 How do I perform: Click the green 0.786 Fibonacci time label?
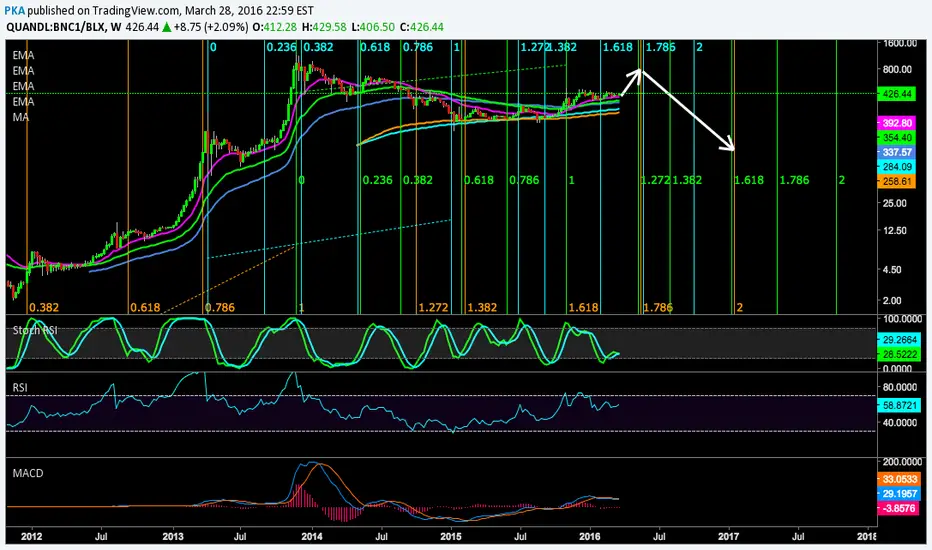[524, 180]
